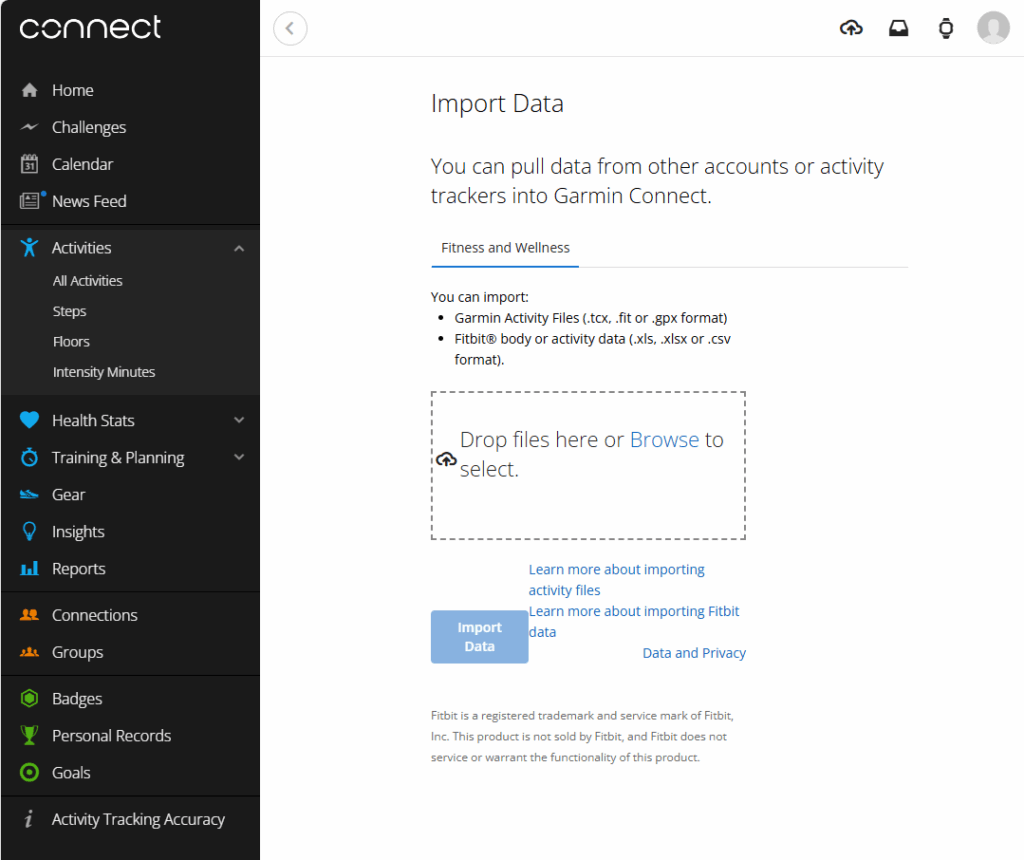The width and height of the screenshot is (1024, 860).
Task: Click the 'Fitbit® body or activity data' bullet
Action: pos(592,349)
